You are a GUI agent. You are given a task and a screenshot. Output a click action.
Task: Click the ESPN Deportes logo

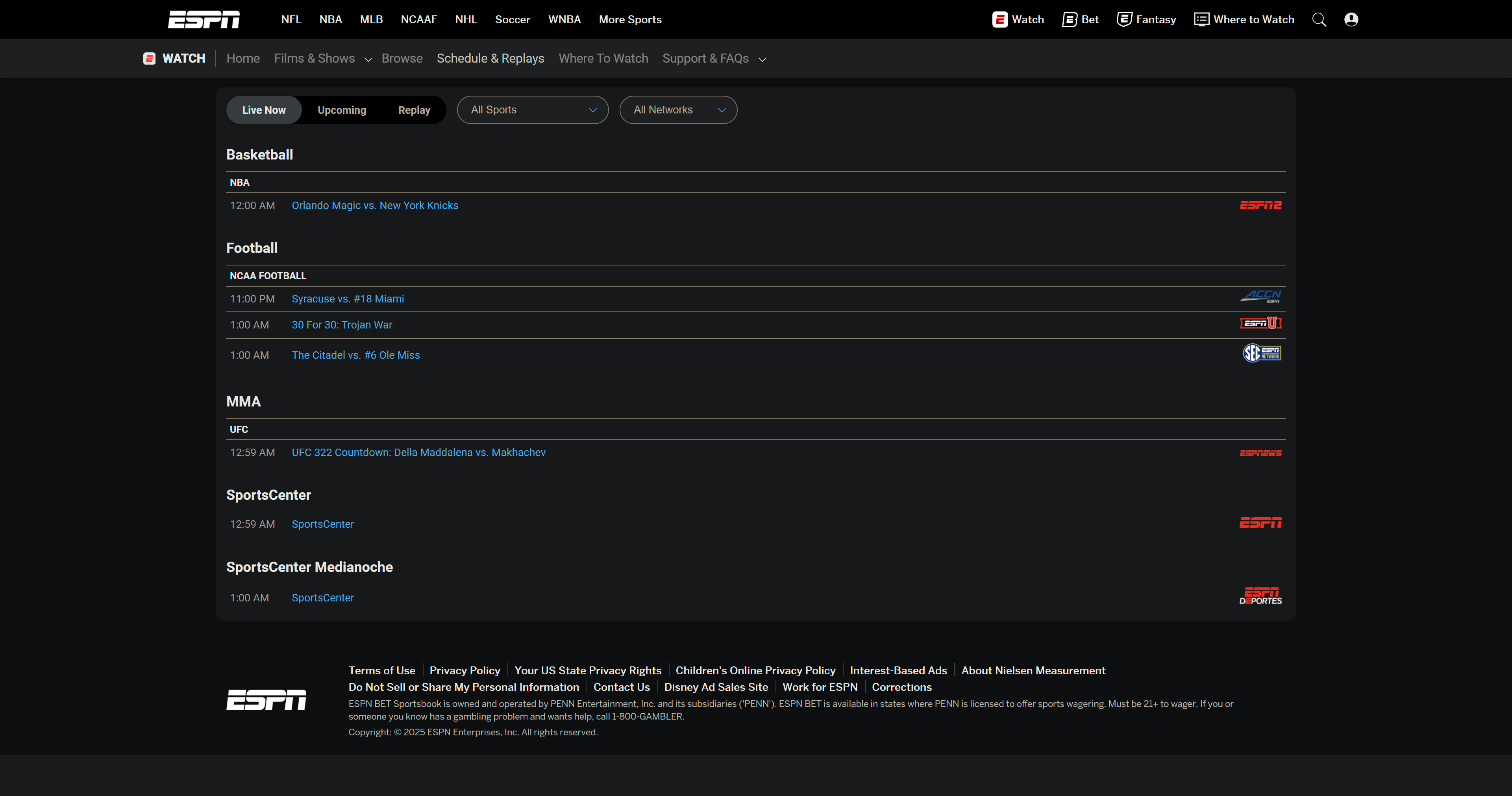pos(1260,596)
